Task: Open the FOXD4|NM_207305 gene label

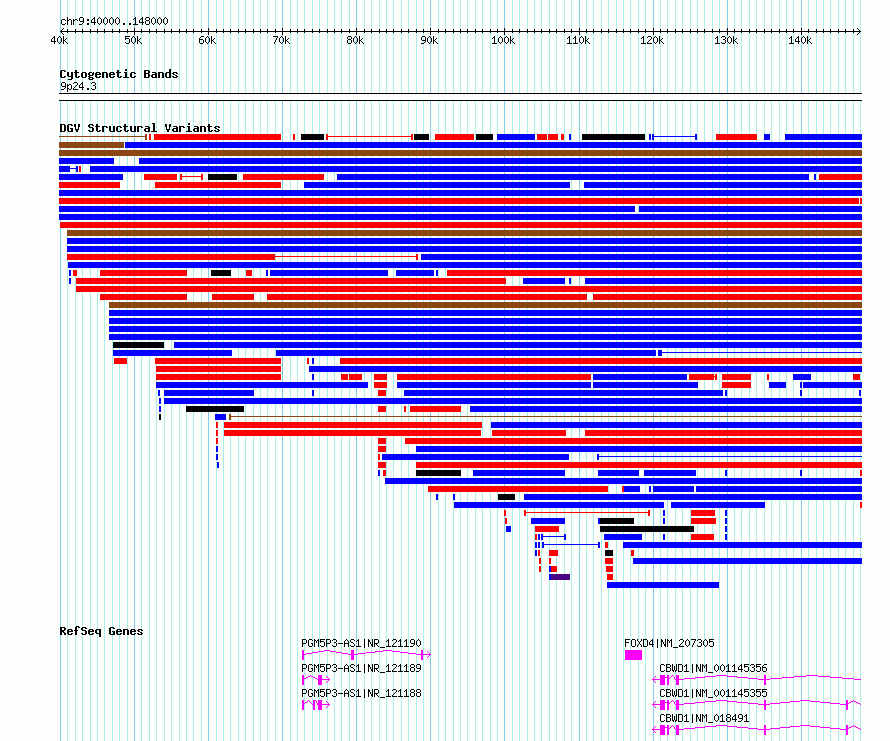Action: [669, 643]
